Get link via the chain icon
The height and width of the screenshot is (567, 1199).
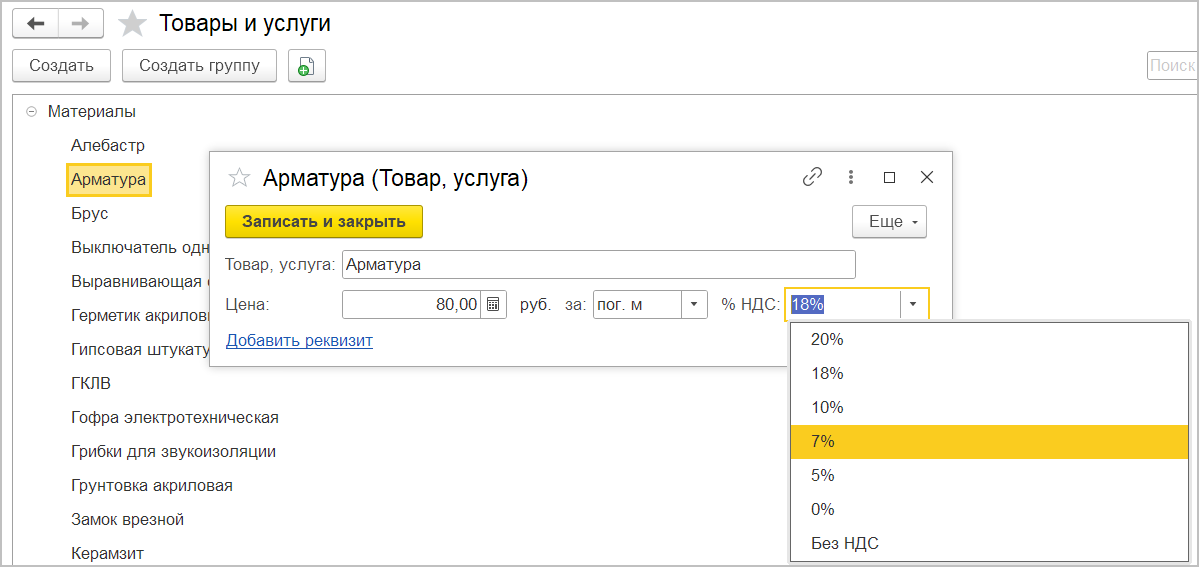[812, 178]
